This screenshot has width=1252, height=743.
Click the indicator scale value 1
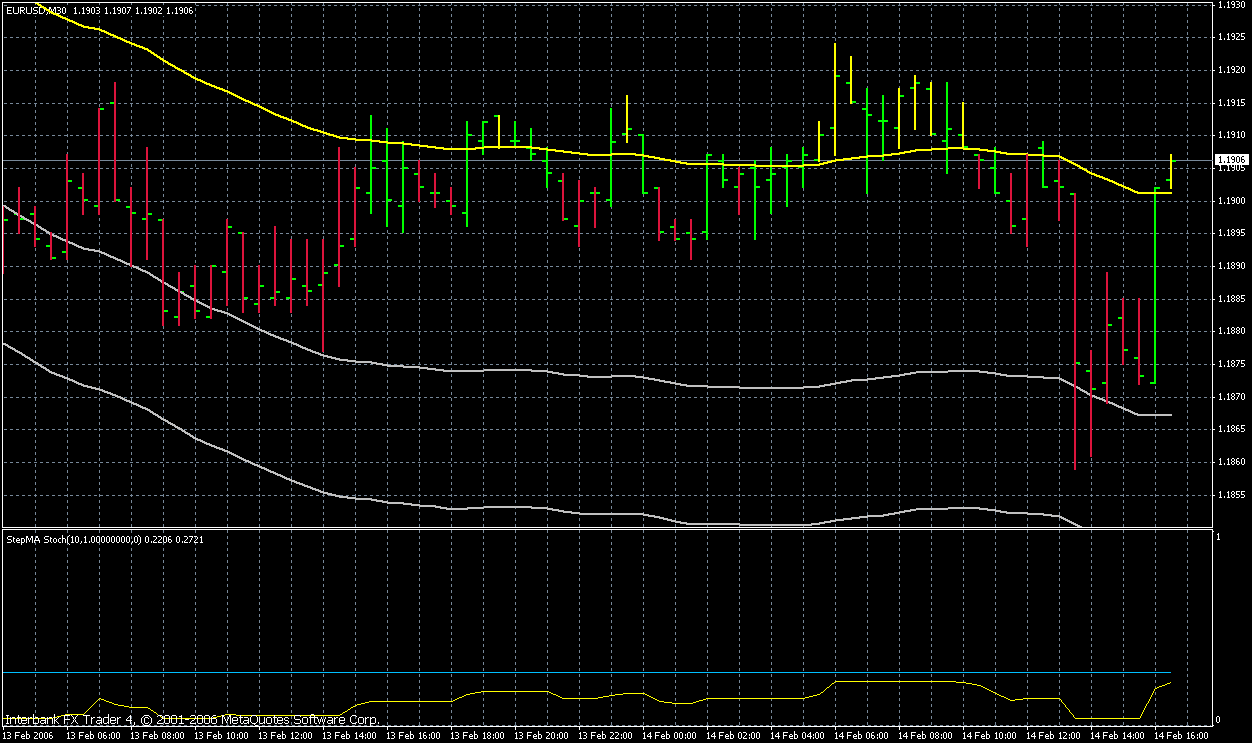pyautogui.click(x=1217, y=537)
